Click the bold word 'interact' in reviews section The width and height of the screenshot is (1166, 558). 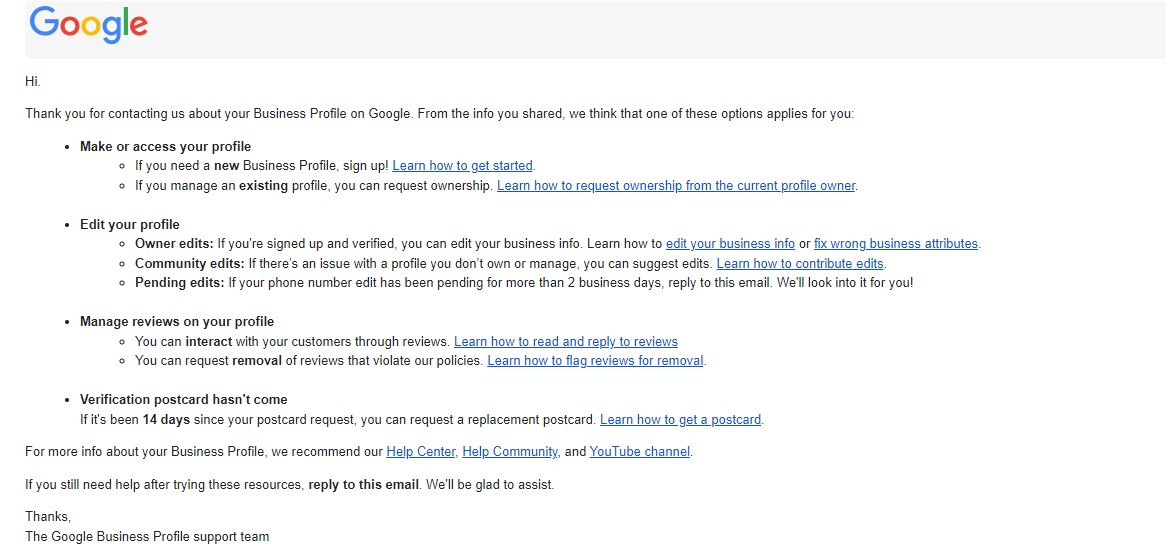(209, 341)
